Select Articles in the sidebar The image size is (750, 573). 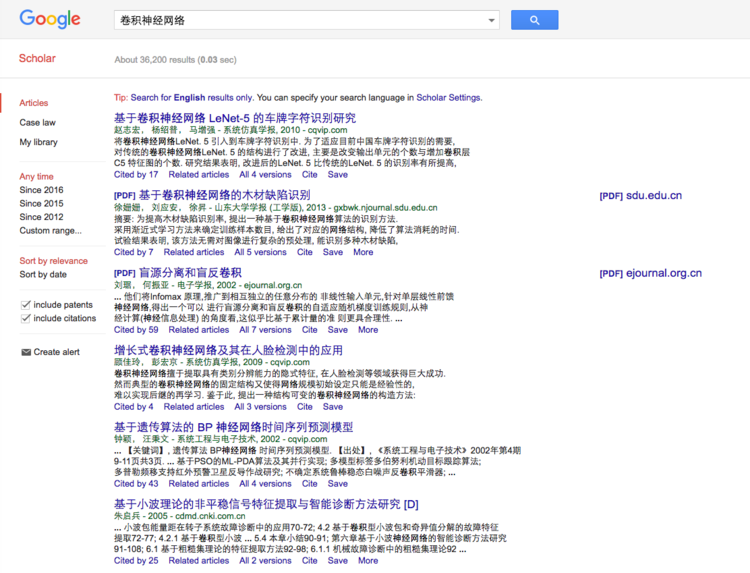coord(33,103)
